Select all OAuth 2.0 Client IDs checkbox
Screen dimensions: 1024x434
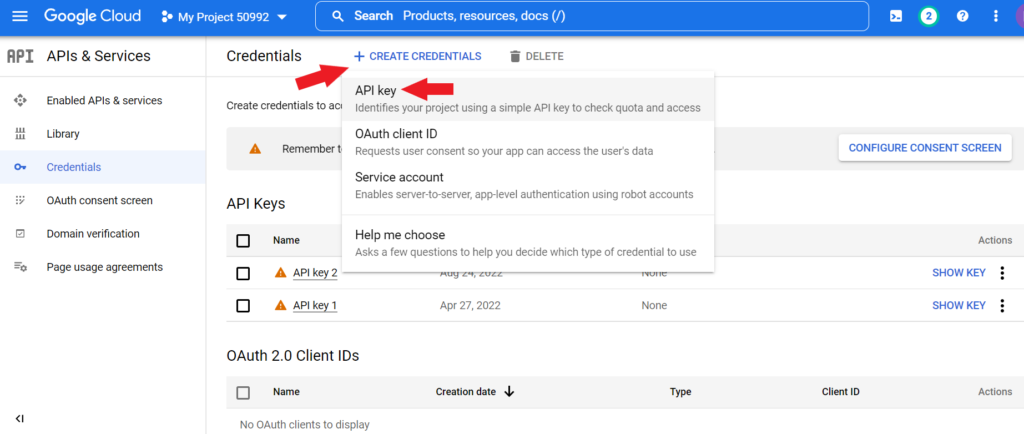point(243,392)
